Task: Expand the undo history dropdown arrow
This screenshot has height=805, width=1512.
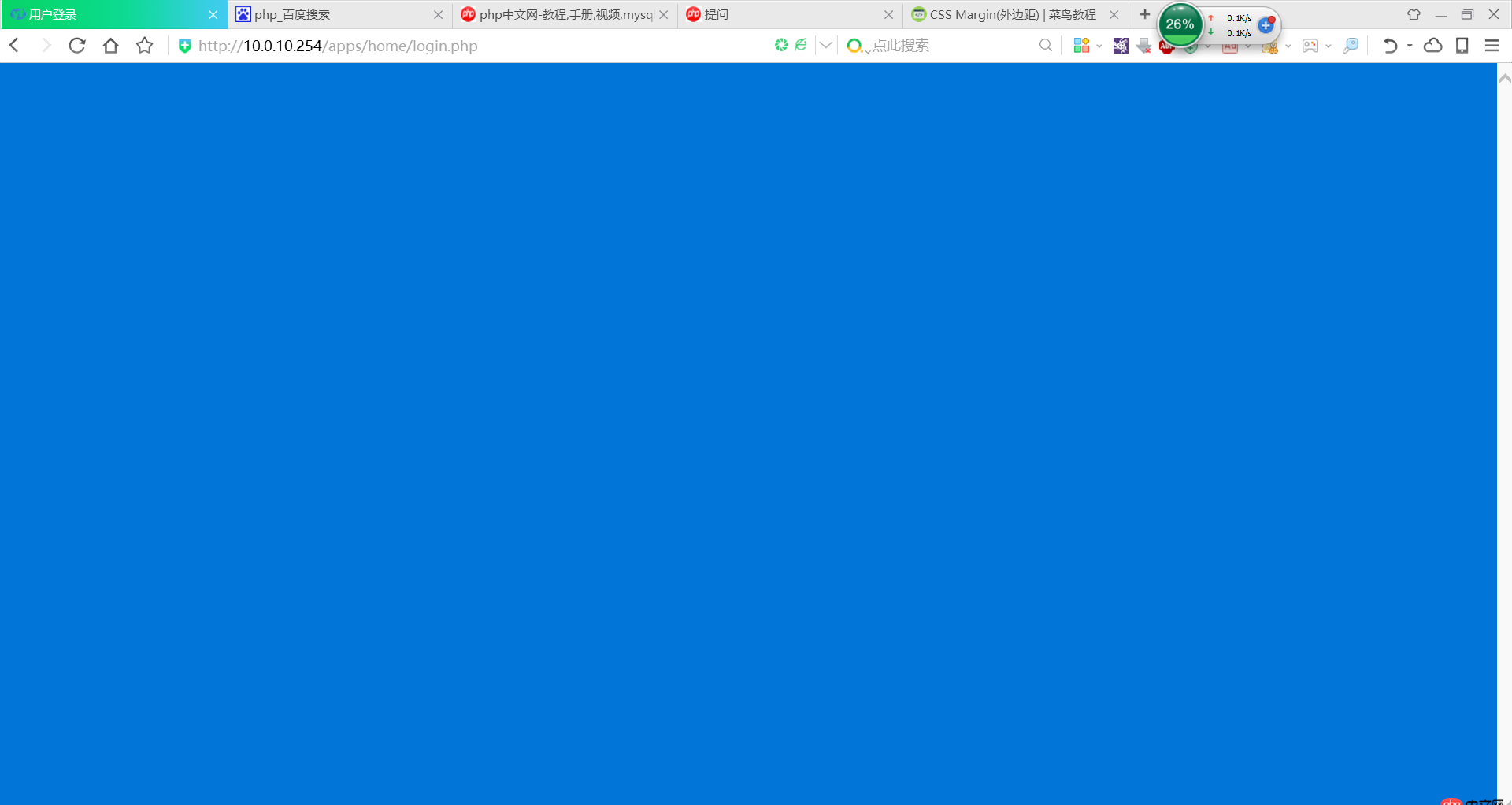Action: [x=1410, y=46]
